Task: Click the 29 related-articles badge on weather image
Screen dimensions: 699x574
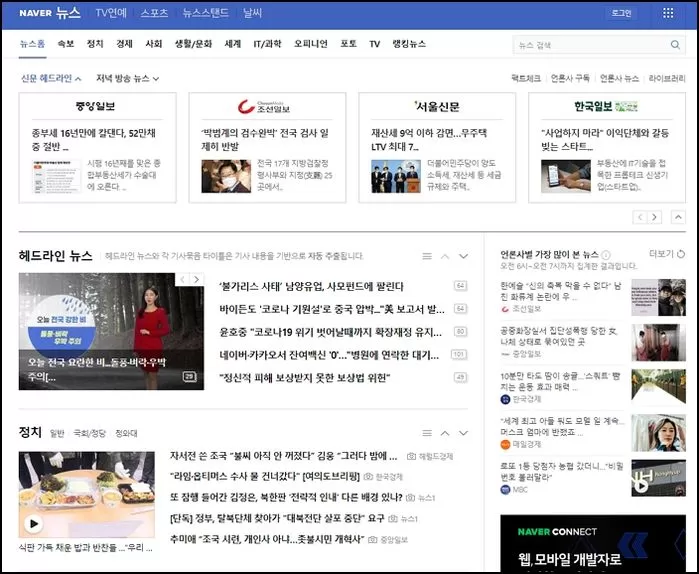Action: pos(189,377)
